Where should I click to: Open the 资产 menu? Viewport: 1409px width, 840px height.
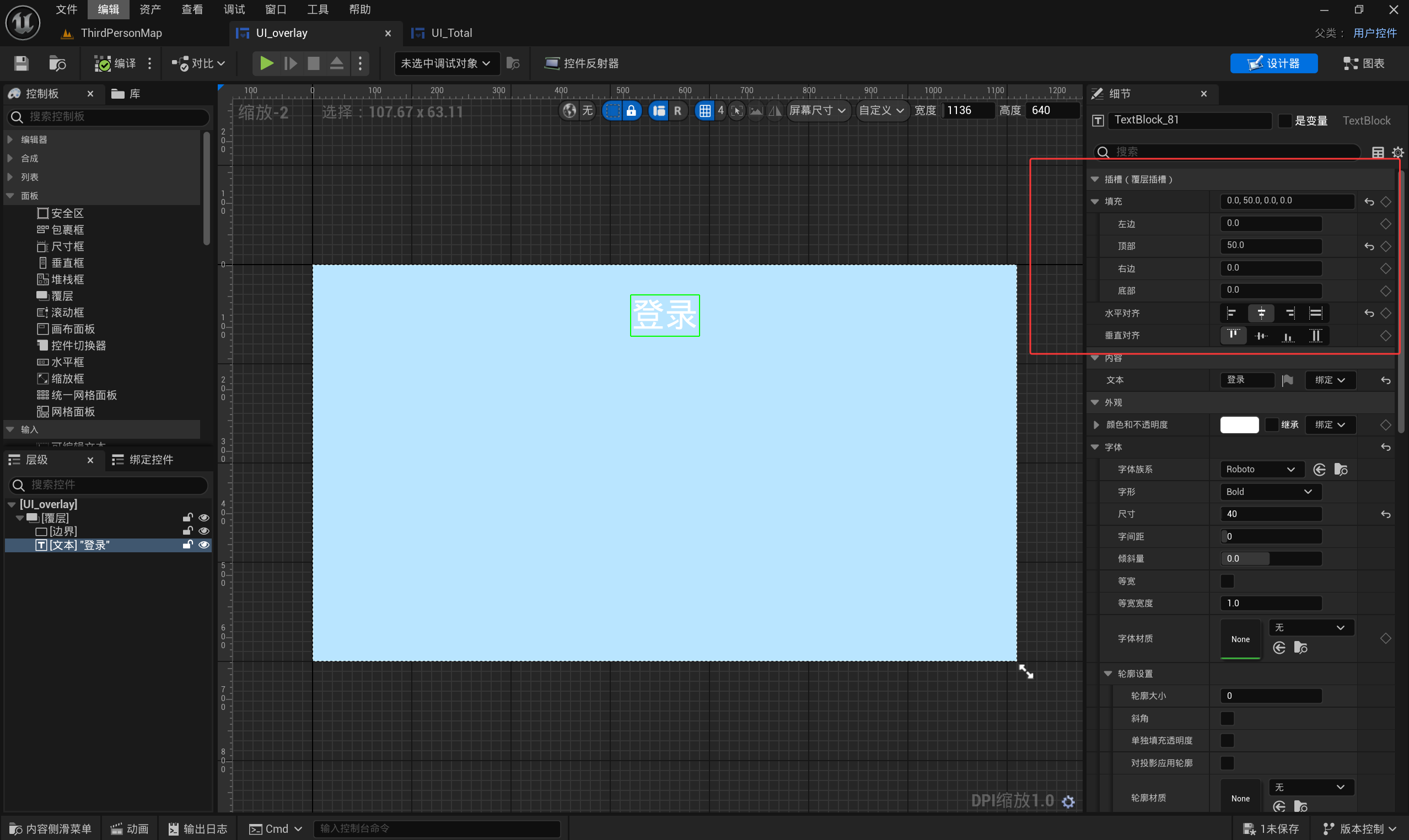(150, 9)
